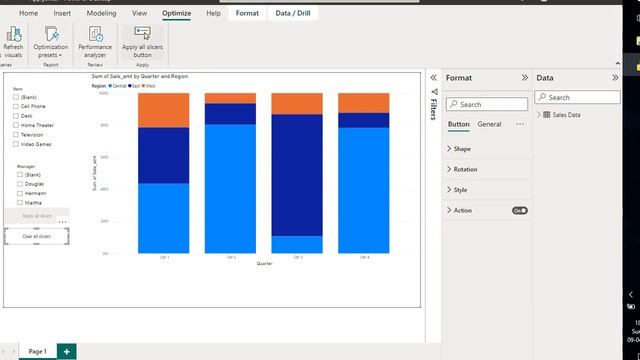Expand the Sales Data table
Screen dimensions: 640x360
pyautogui.click(x=539, y=115)
